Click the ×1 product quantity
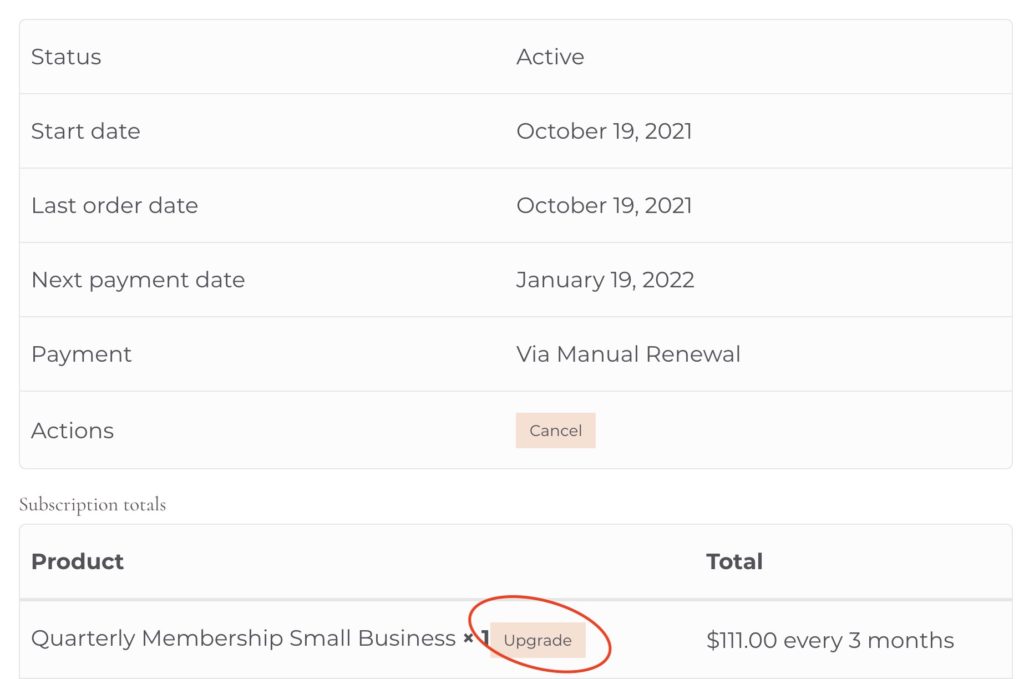The height and width of the screenshot is (679, 1024). (x=476, y=638)
